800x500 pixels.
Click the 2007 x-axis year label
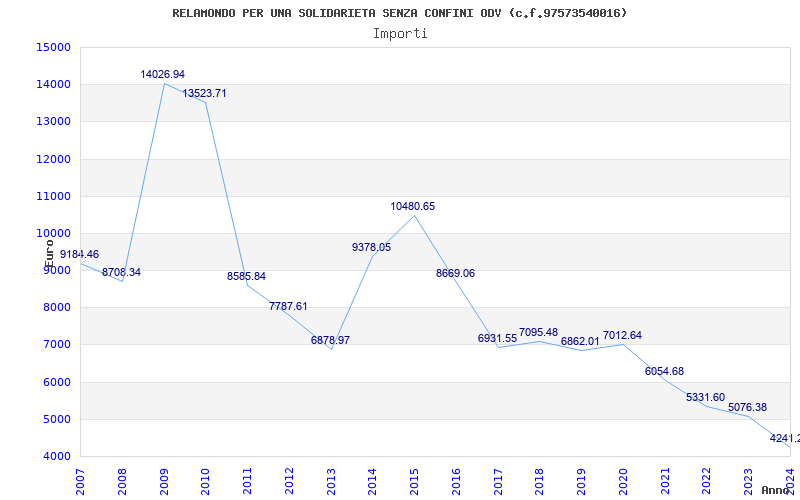81,482
